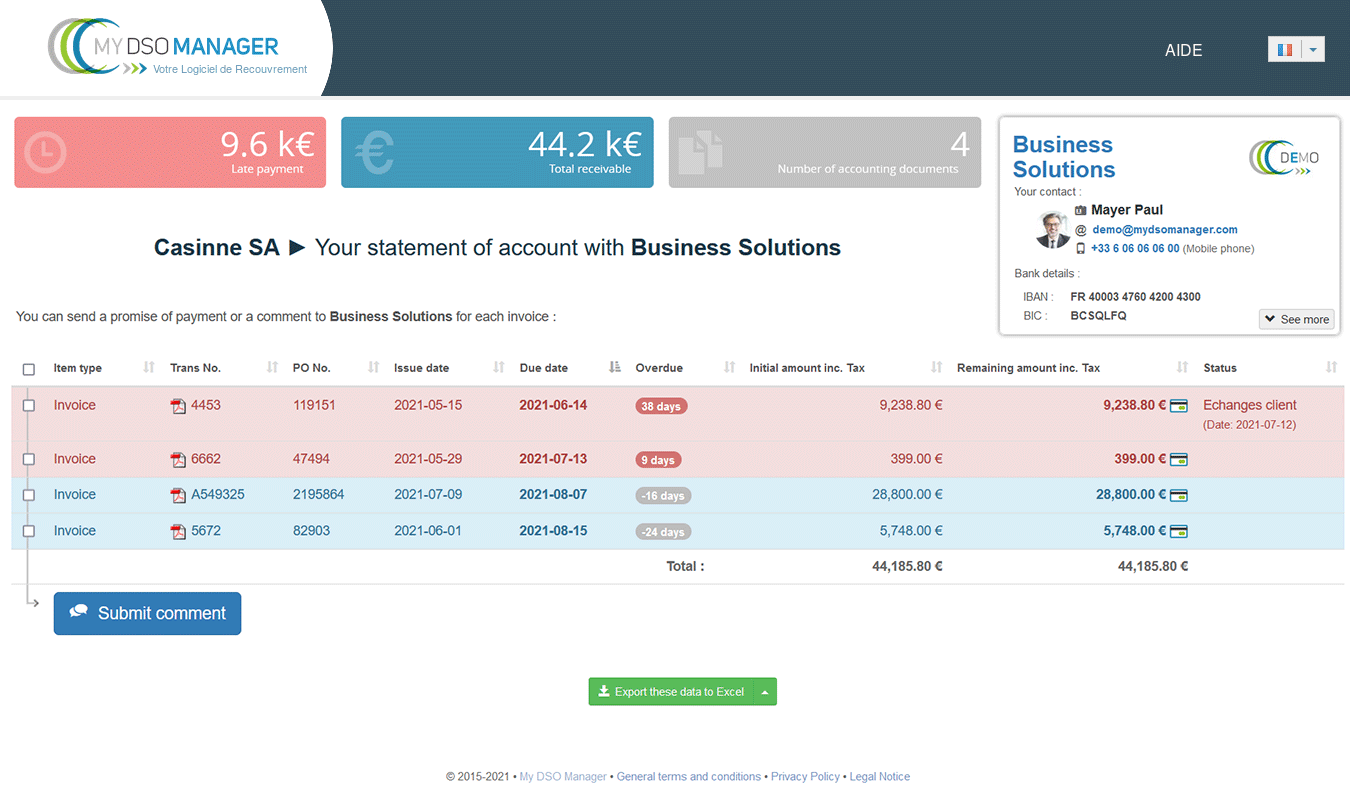
Task: Sort by Status column arrows
Action: [1332, 368]
